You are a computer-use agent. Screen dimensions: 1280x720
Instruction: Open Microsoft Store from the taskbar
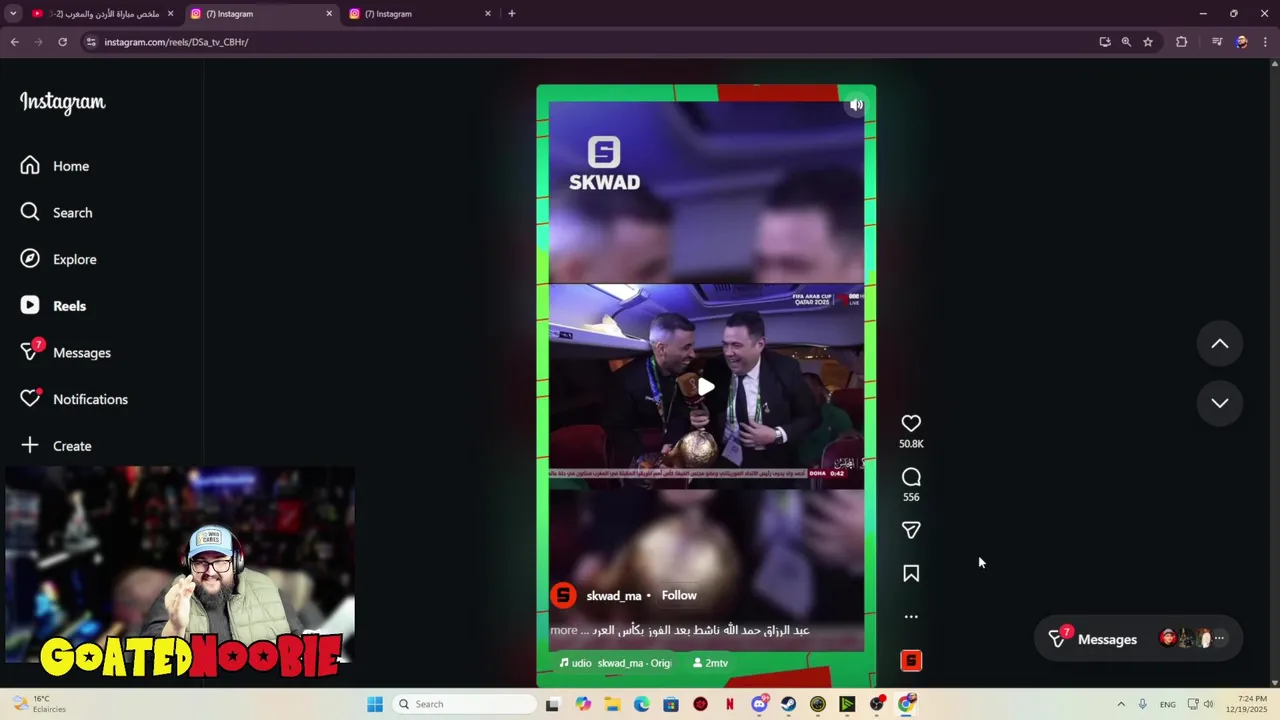coord(671,704)
